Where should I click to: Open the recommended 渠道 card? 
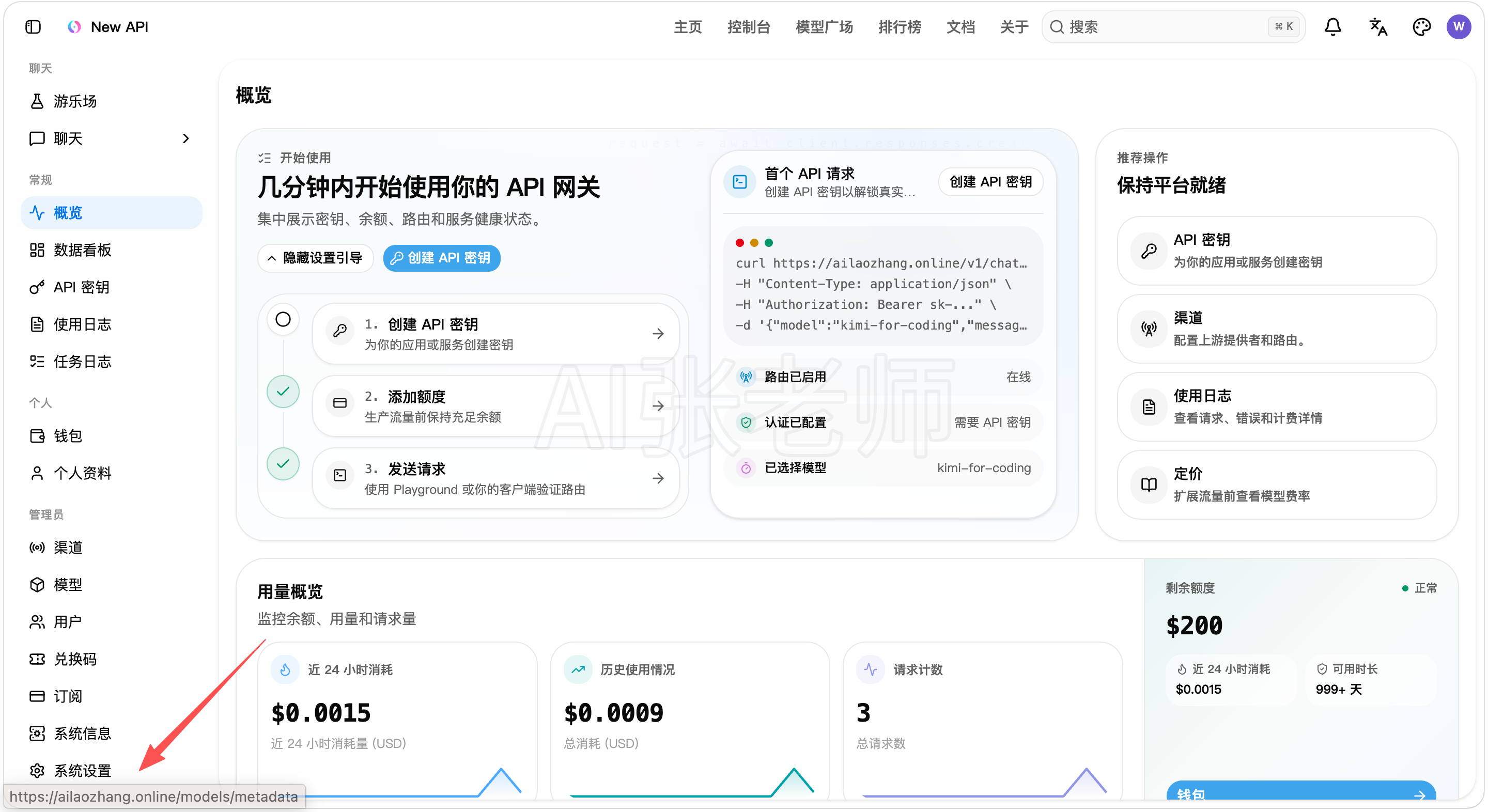click(1277, 329)
